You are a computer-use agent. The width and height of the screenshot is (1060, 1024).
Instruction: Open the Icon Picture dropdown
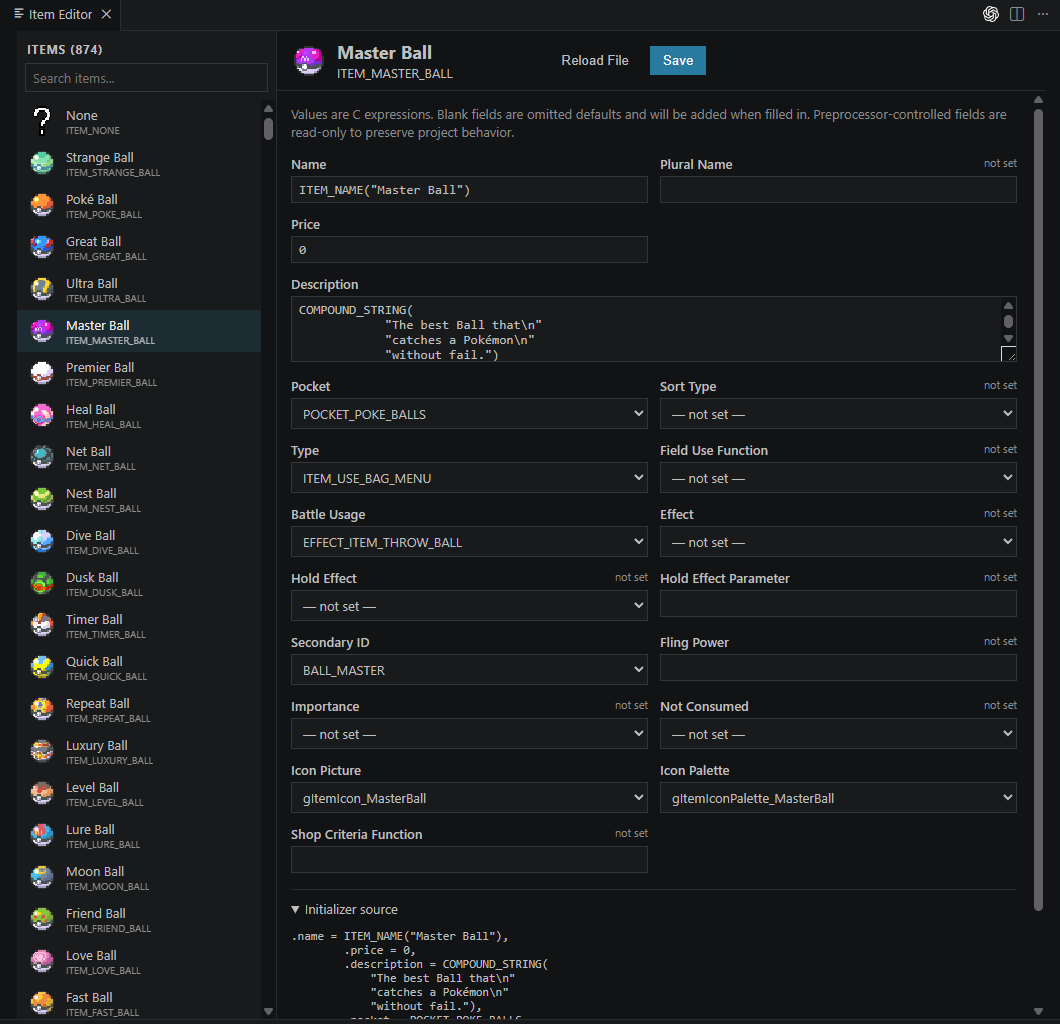[x=469, y=798]
